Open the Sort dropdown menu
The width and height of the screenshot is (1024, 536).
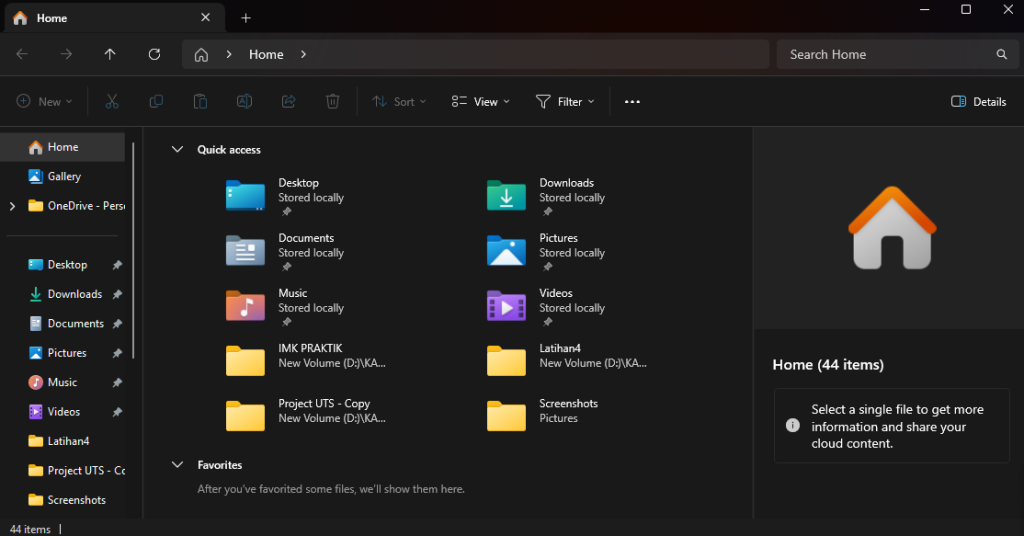tap(399, 102)
